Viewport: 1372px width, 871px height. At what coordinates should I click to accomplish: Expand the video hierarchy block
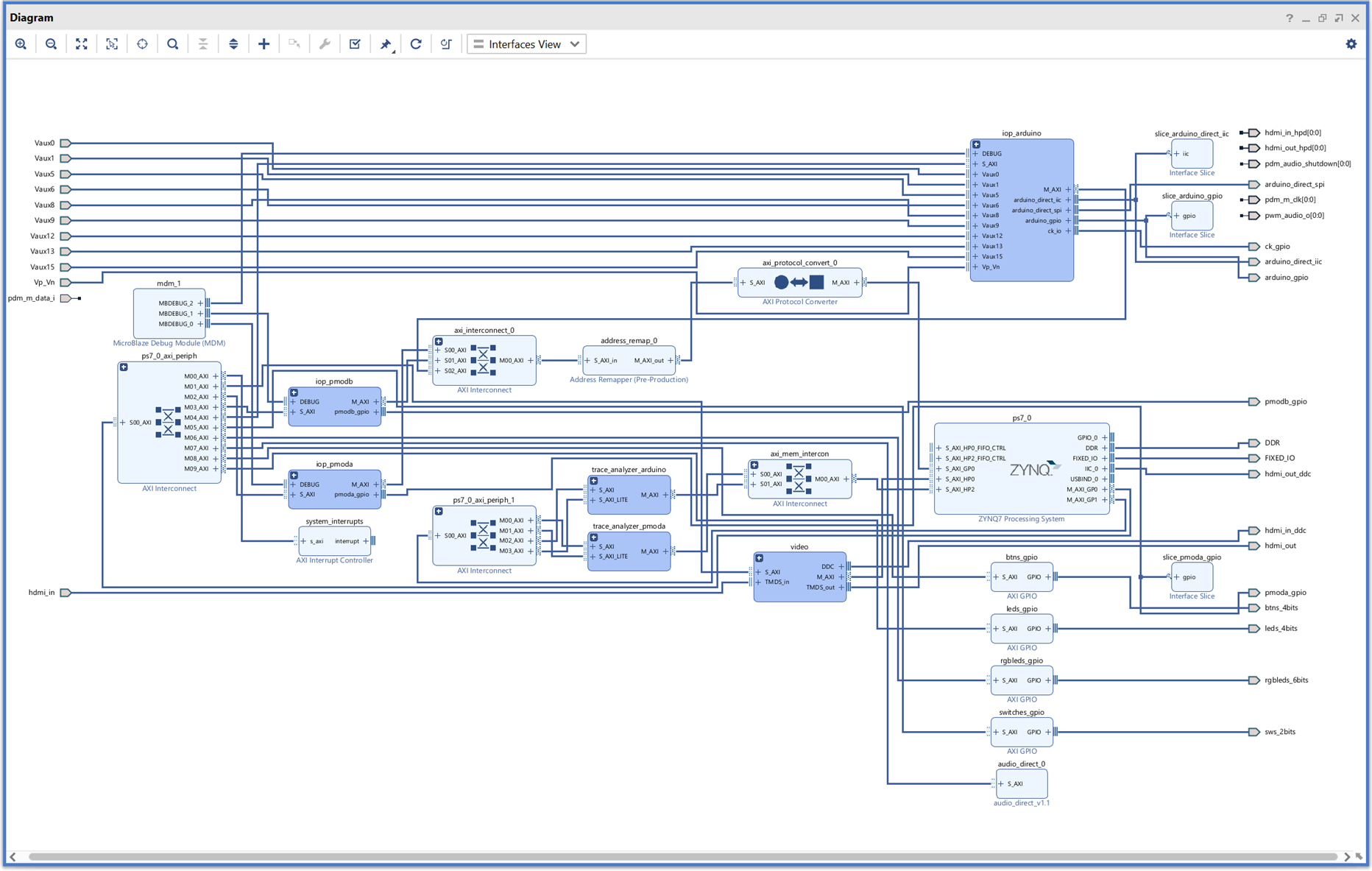759,557
